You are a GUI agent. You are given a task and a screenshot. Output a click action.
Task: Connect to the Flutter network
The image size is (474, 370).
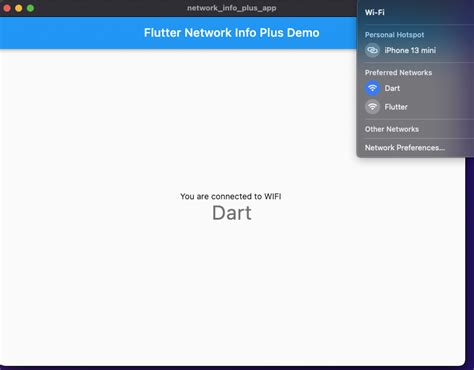click(x=396, y=107)
